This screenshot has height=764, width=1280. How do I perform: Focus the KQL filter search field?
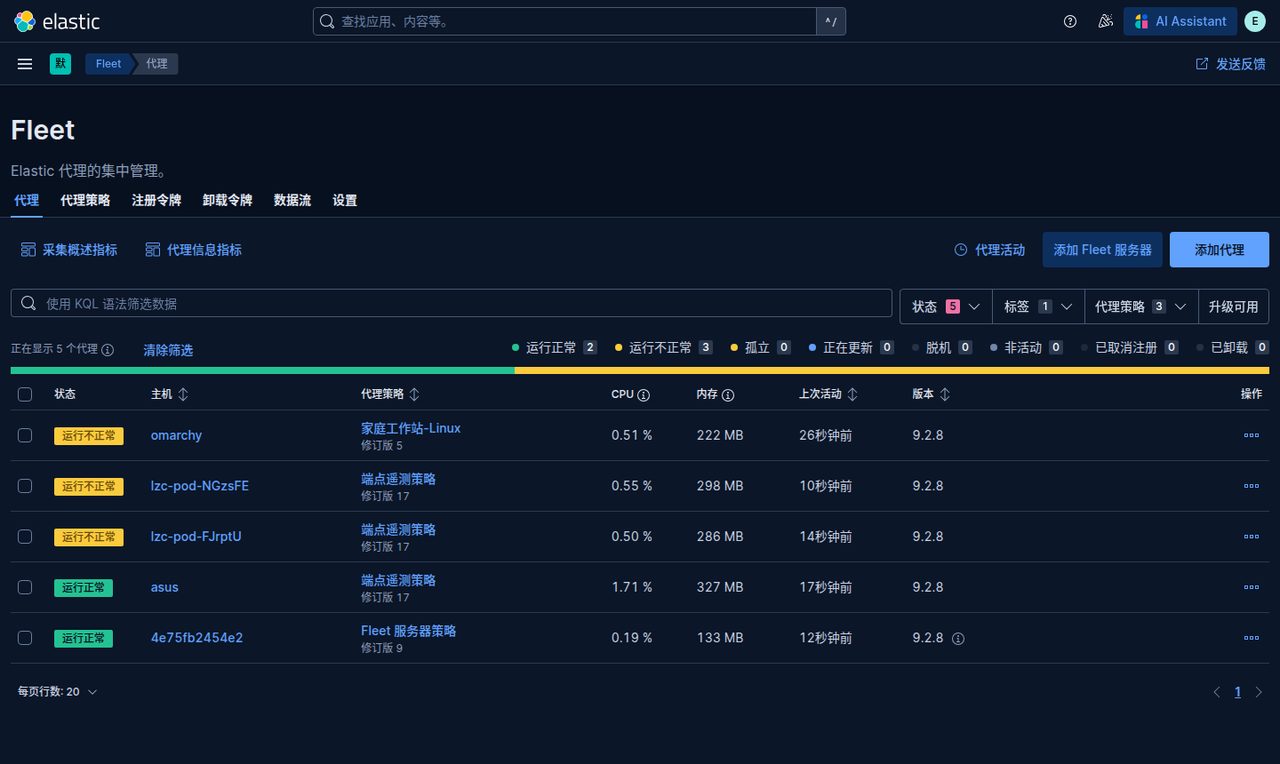(x=451, y=303)
